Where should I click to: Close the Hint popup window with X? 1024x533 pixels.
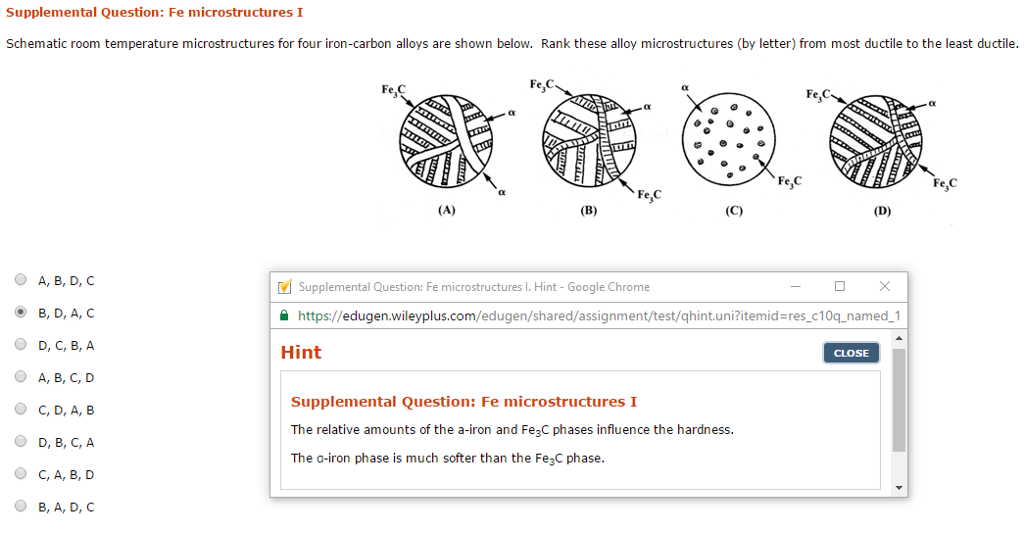click(x=885, y=286)
